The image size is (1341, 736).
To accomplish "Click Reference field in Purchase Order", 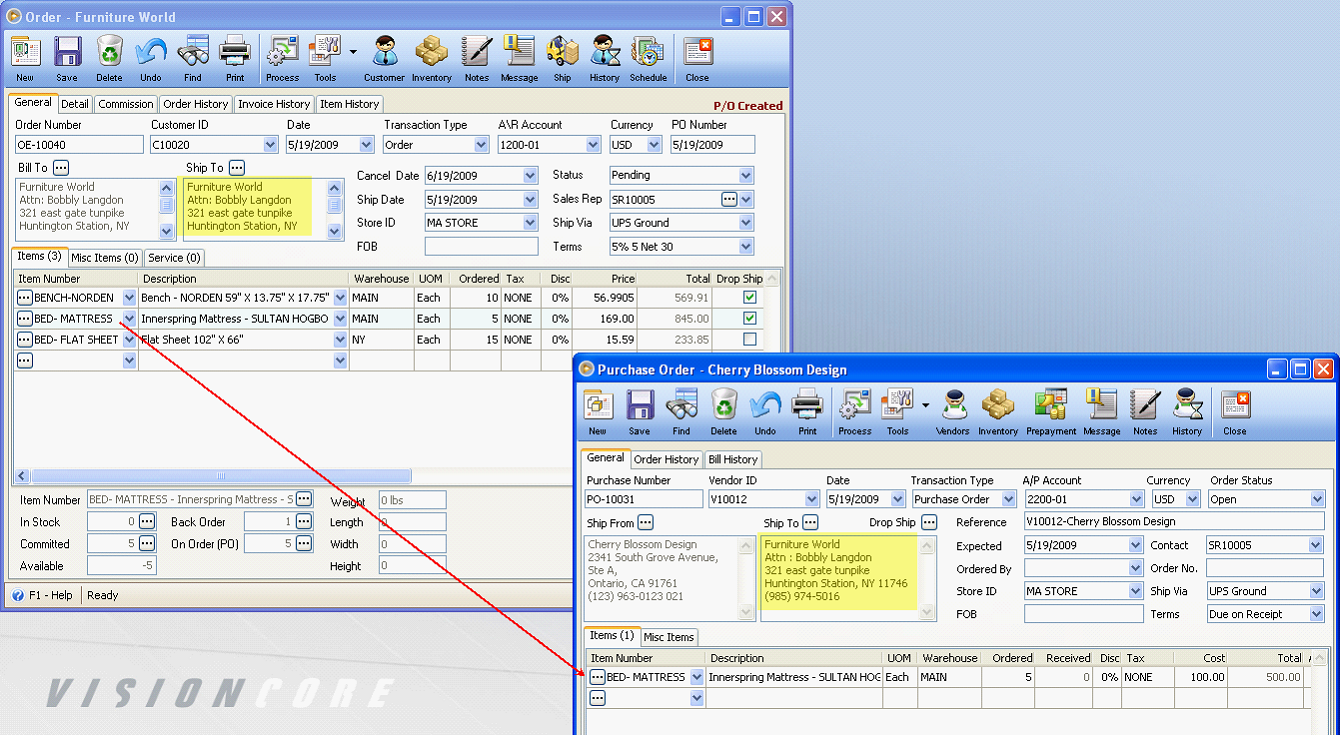I will (1174, 522).
